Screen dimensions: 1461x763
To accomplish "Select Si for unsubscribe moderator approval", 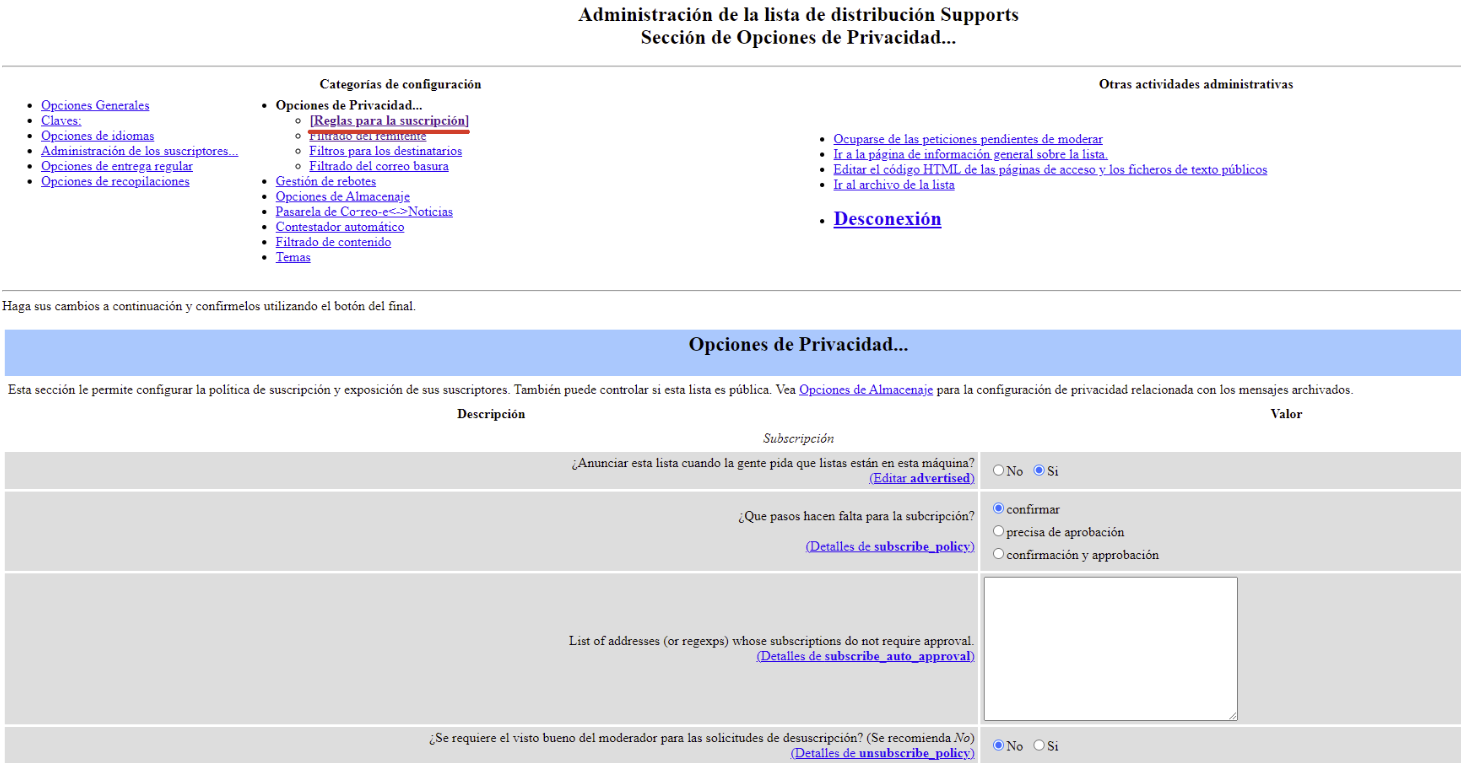I will [1039, 745].
